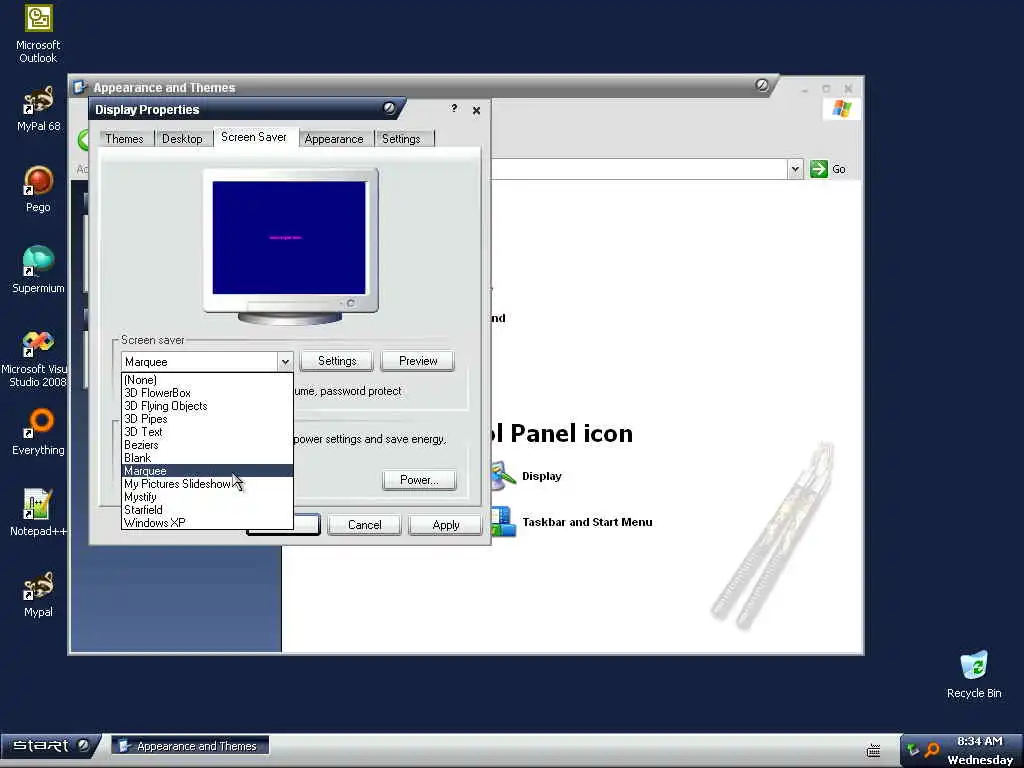Open Power settings button

419,480
